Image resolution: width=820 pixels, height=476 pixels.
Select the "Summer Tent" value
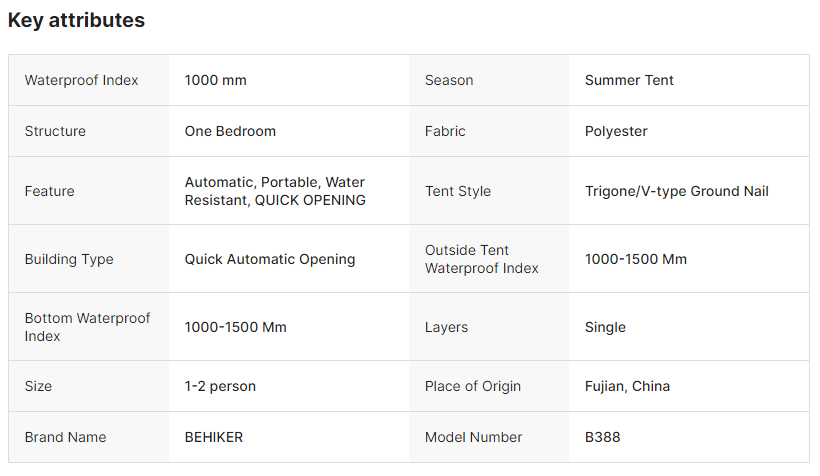(x=629, y=80)
